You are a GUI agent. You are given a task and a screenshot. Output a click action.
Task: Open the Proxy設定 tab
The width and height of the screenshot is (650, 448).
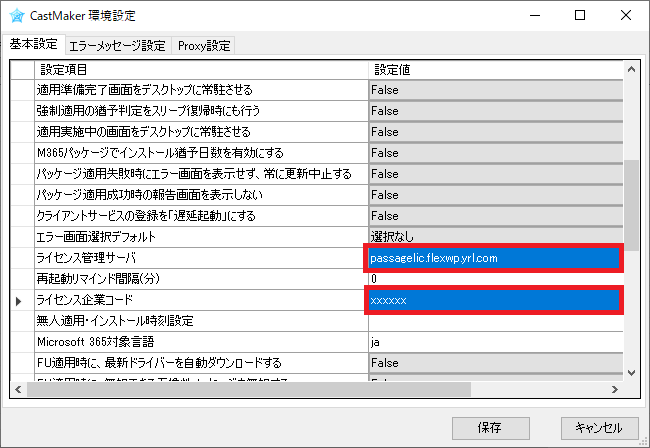coord(204,46)
